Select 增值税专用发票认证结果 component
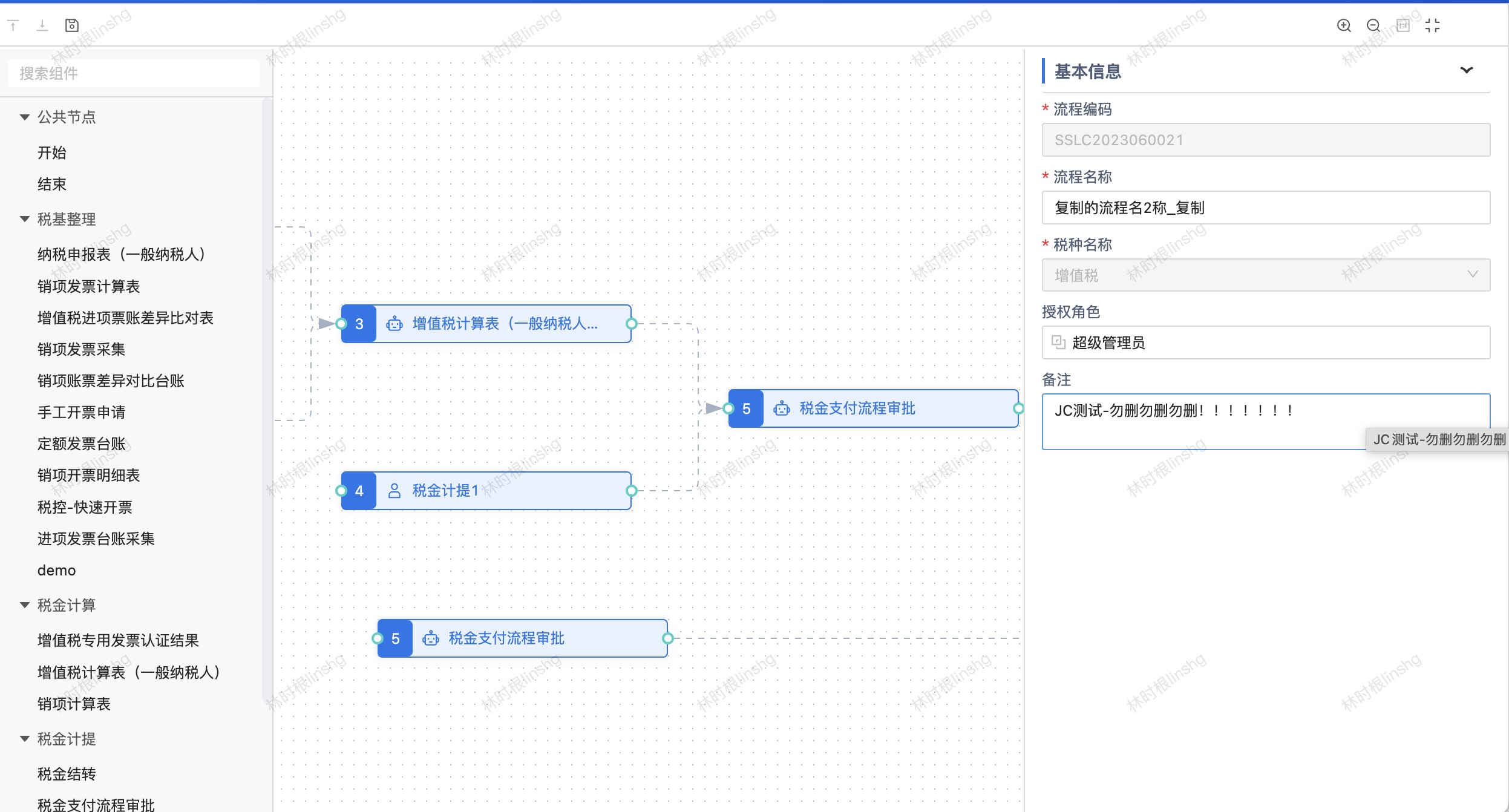This screenshot has height=812, width=1509. [x=118, y=640]
